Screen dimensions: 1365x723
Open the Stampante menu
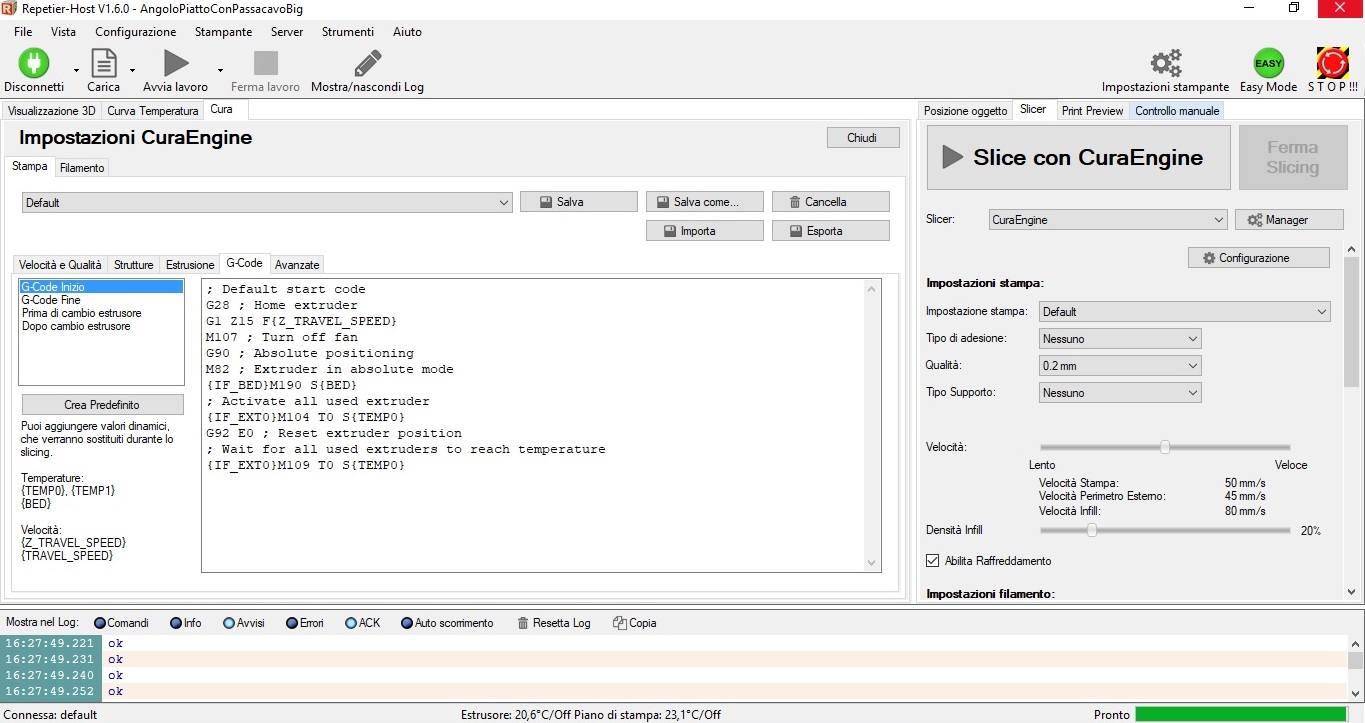(223, 32)
